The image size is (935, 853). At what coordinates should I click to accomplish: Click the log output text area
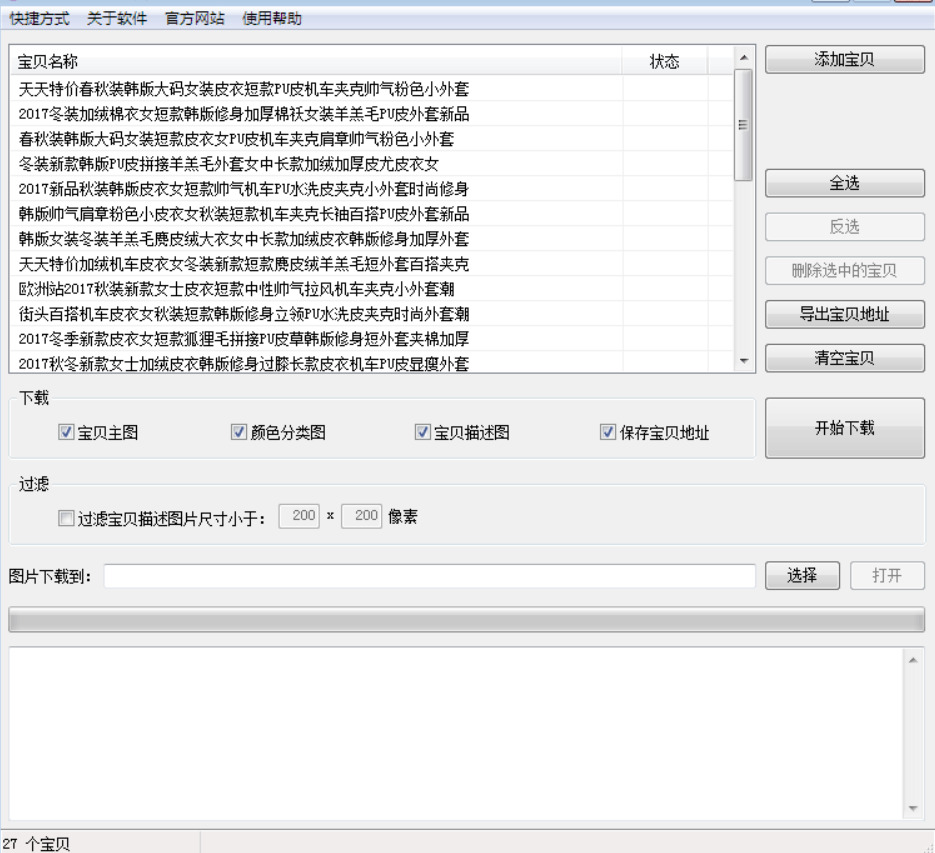pos(456,734)
